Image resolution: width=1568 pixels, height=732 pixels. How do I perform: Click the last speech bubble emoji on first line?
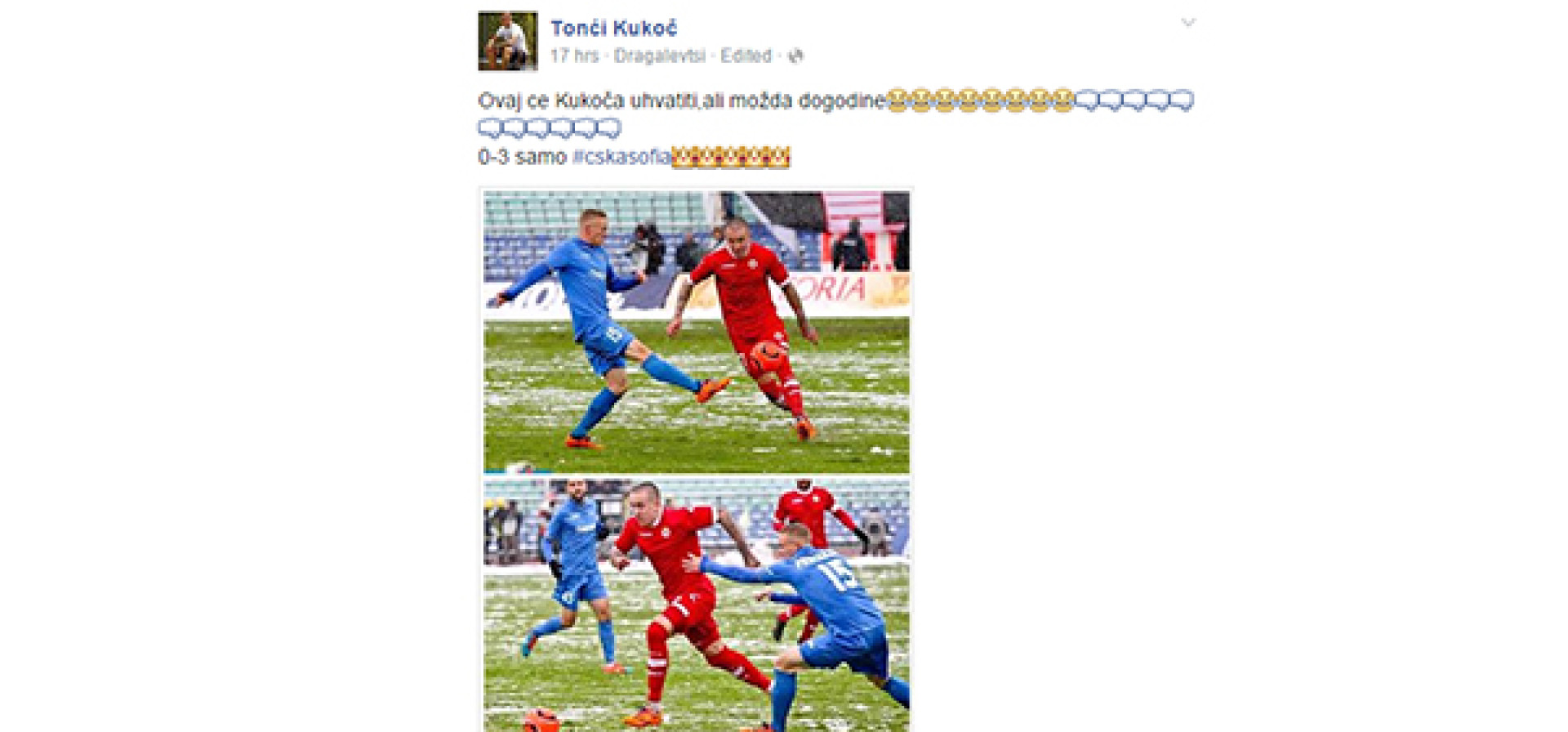[x=1182, y=100]
